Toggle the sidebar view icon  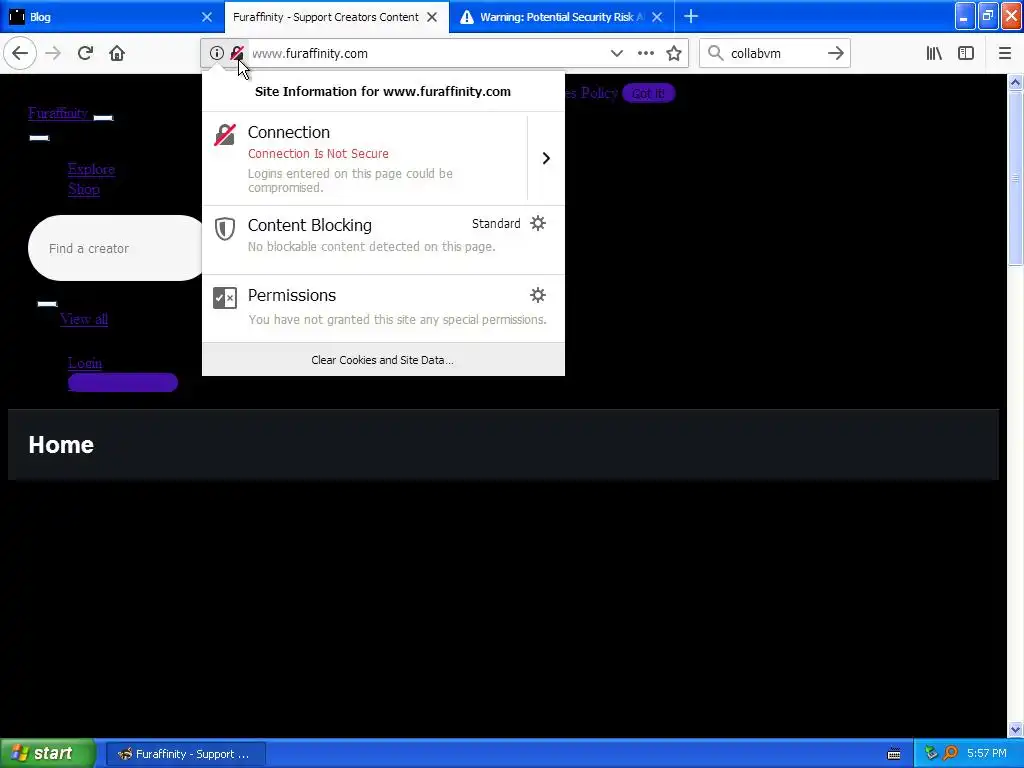coord(966,54)
